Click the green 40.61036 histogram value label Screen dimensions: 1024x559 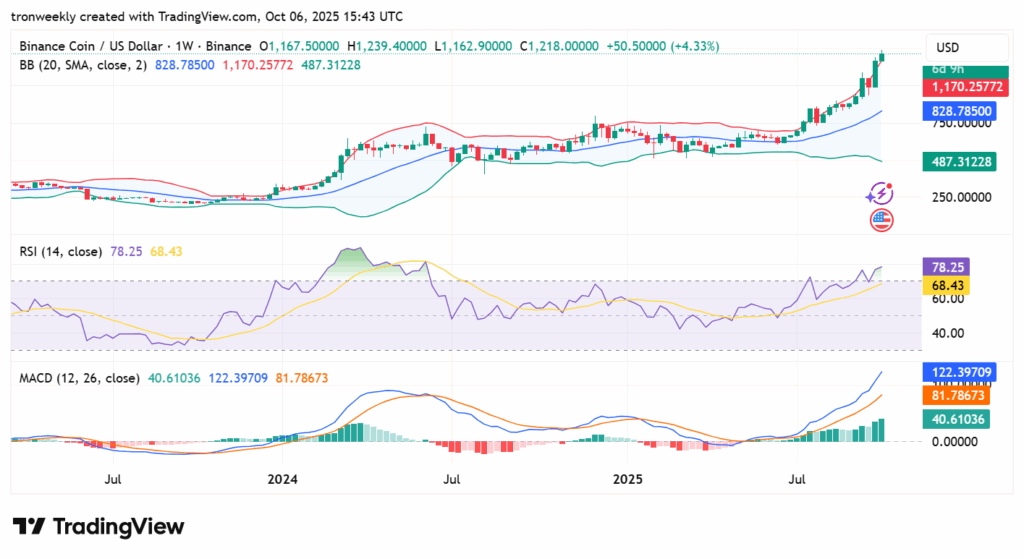(x=960, y=420)
